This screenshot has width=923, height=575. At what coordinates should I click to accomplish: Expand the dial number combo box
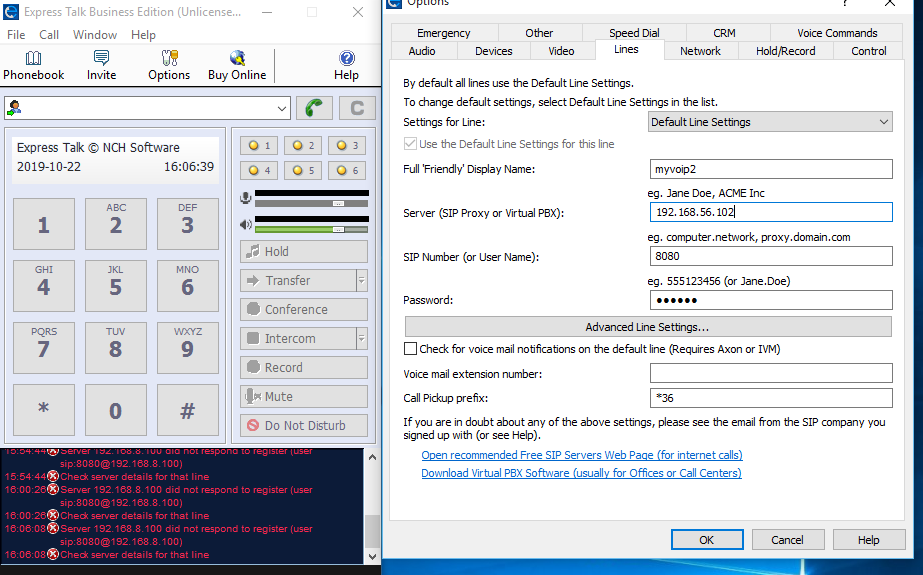tap(282, 108)
